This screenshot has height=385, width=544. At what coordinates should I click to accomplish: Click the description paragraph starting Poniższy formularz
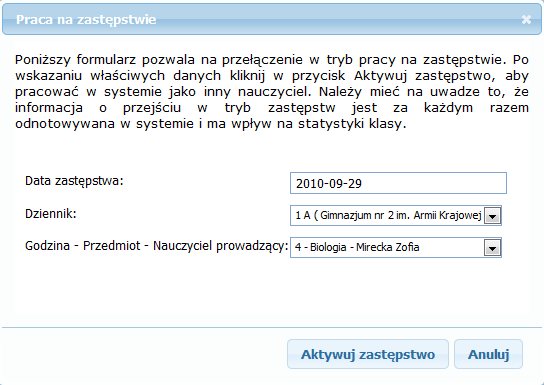pyautogui.click(x=272, y=92)
